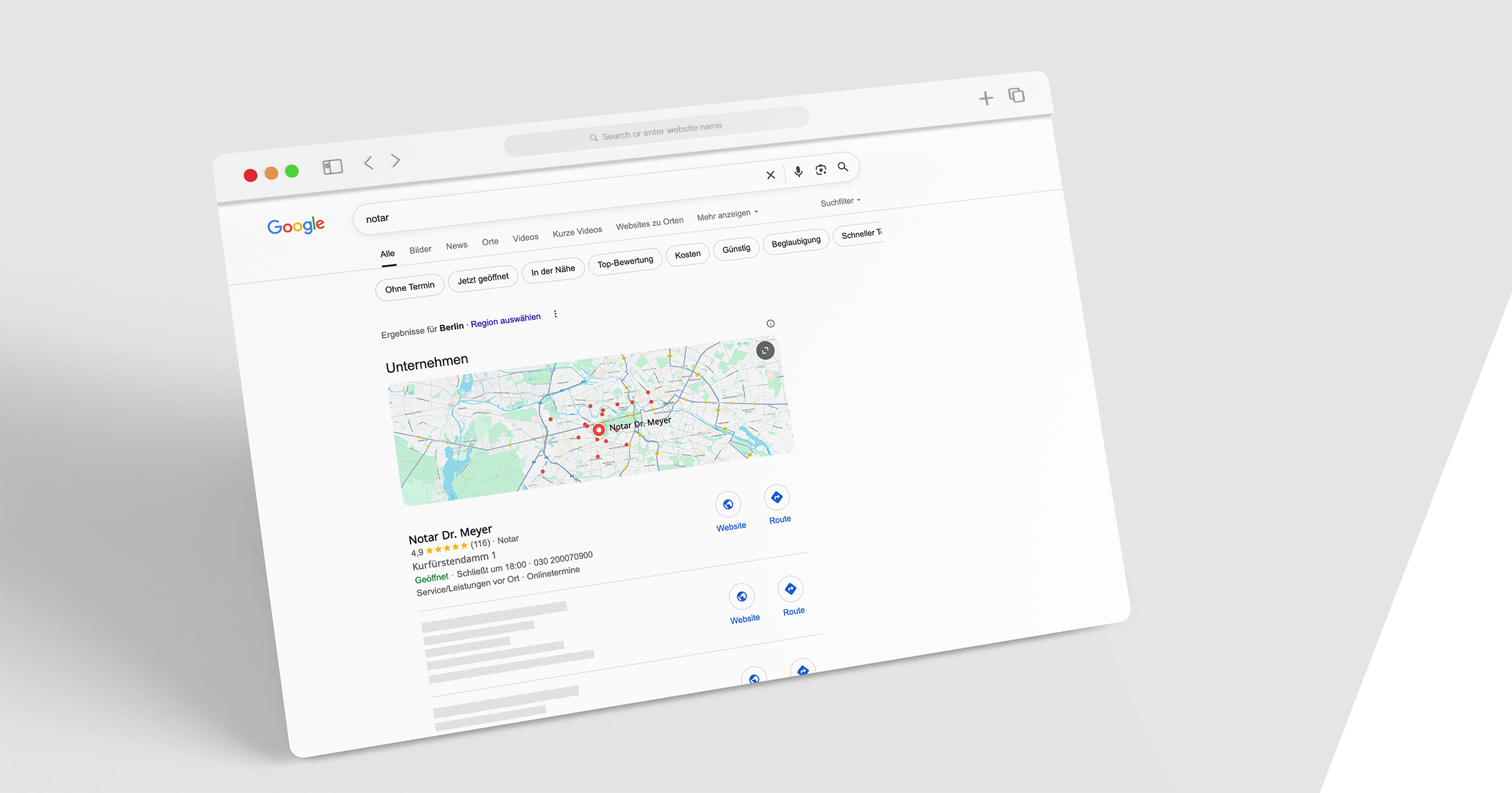Screen dimensions: 1512x793
Task: Enable the 'Jetzt geöffnet' filter
Action: (483, 276)
